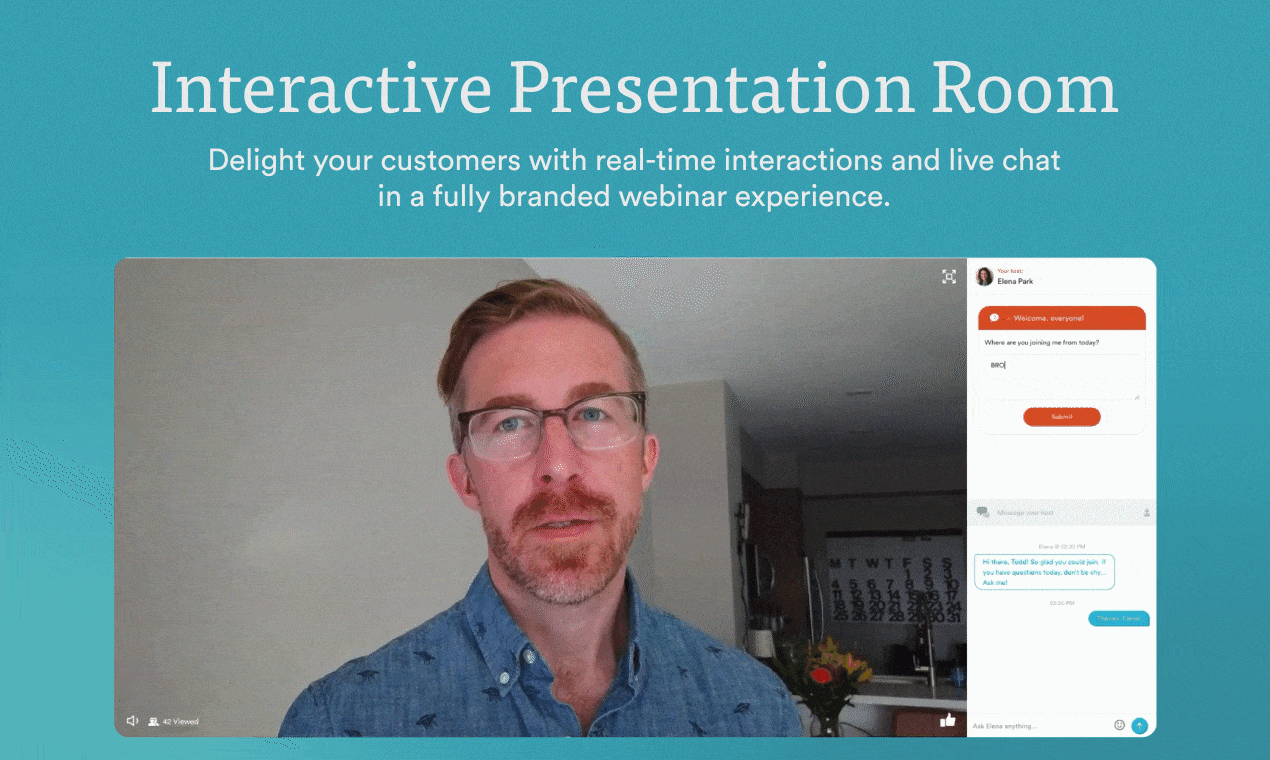Click the Message your host bar
Screen dimensions: 1270x760
(1062, 512)
